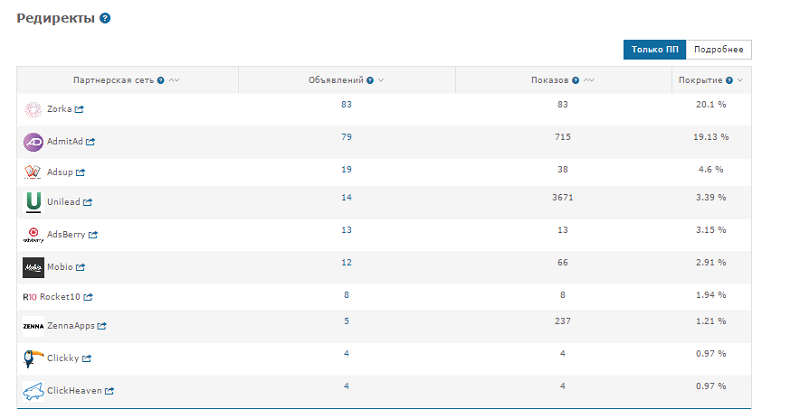Click the Редиректы section heading
Screen dimensions: 800x409
click(x=56, y=18)
